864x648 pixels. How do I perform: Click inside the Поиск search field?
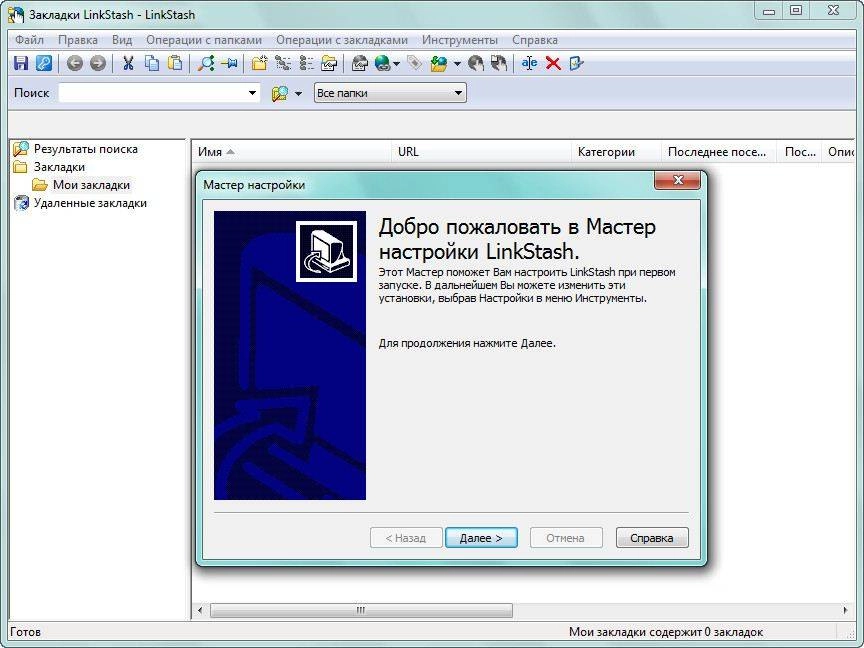(x=153, y=93)
